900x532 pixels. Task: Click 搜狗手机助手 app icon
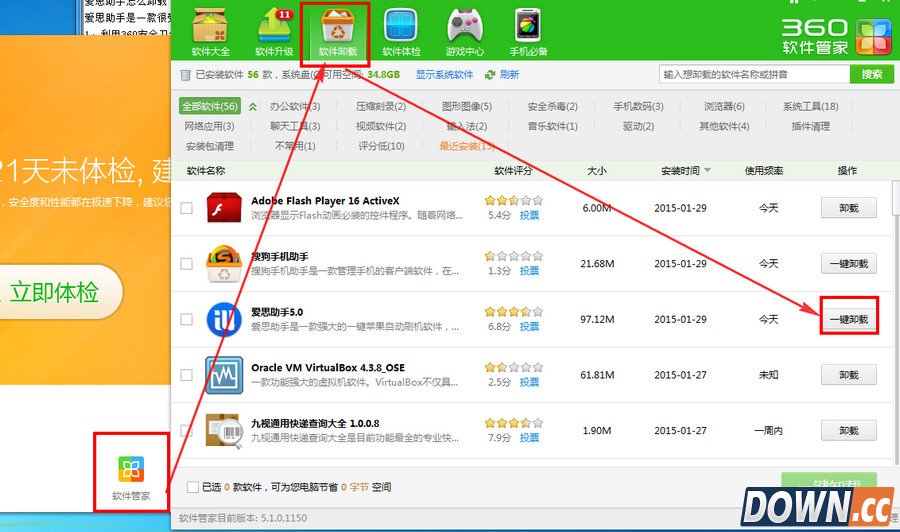point(224,263)
